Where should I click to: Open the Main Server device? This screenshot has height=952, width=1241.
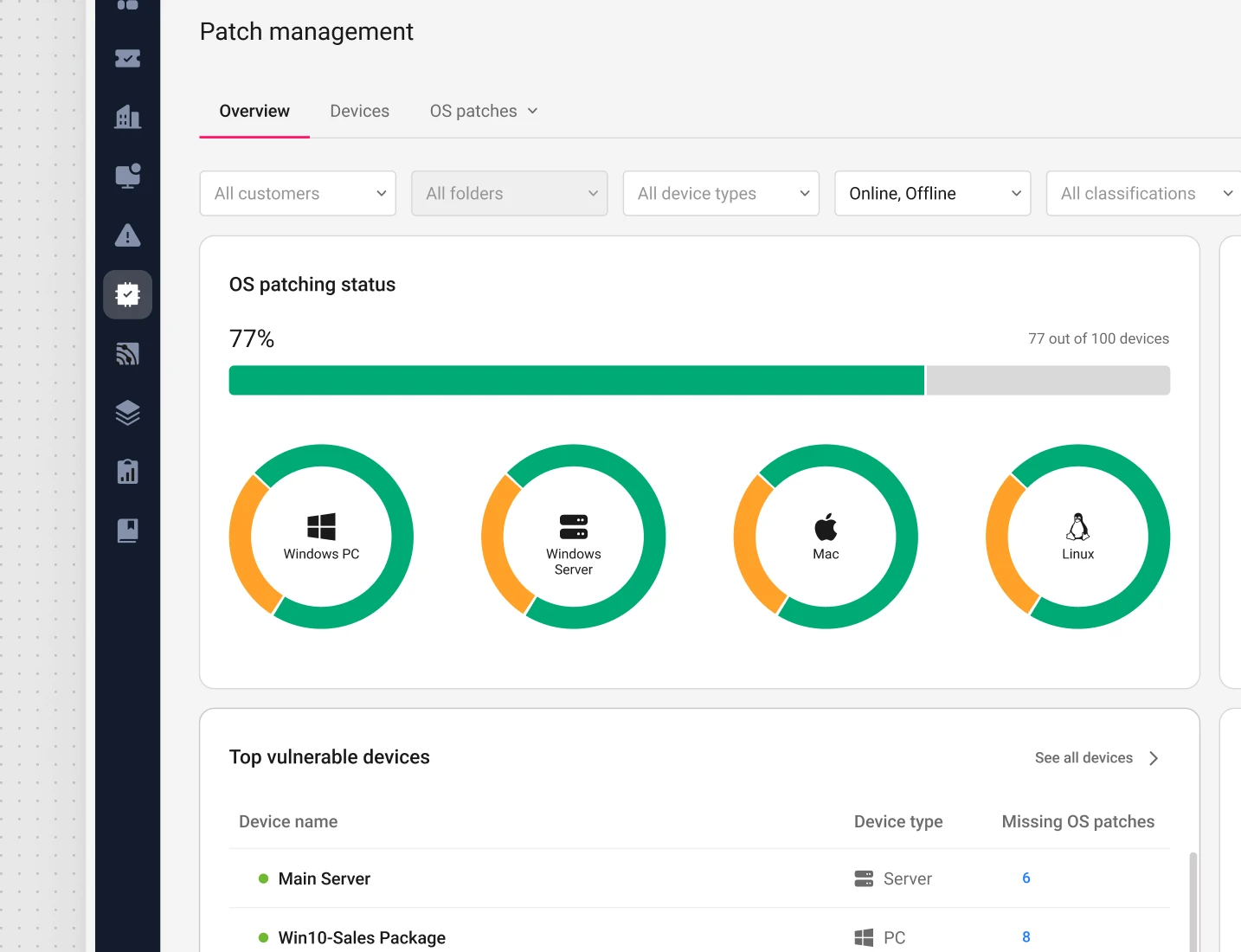coord(325,878)
